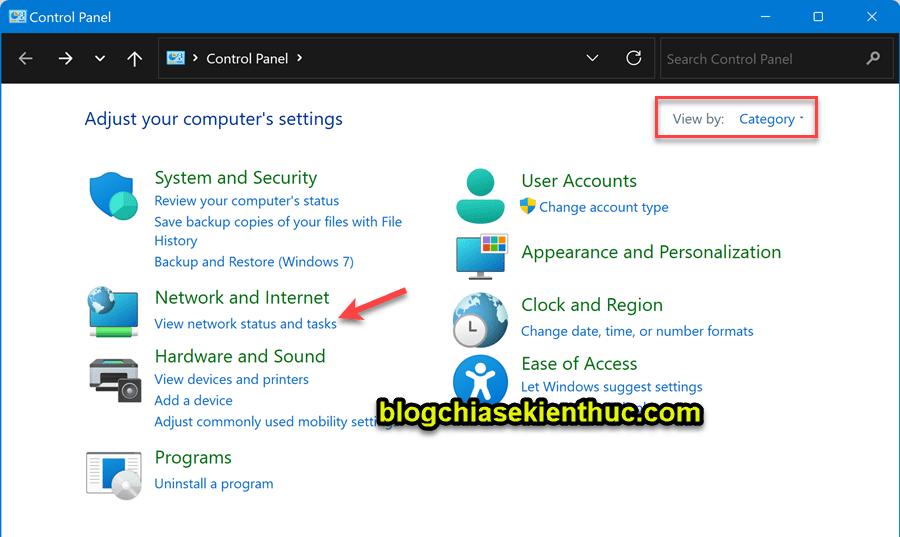Open Network and Internet heading
Viewport: 900px width, 537px height.
coord(242,297)
